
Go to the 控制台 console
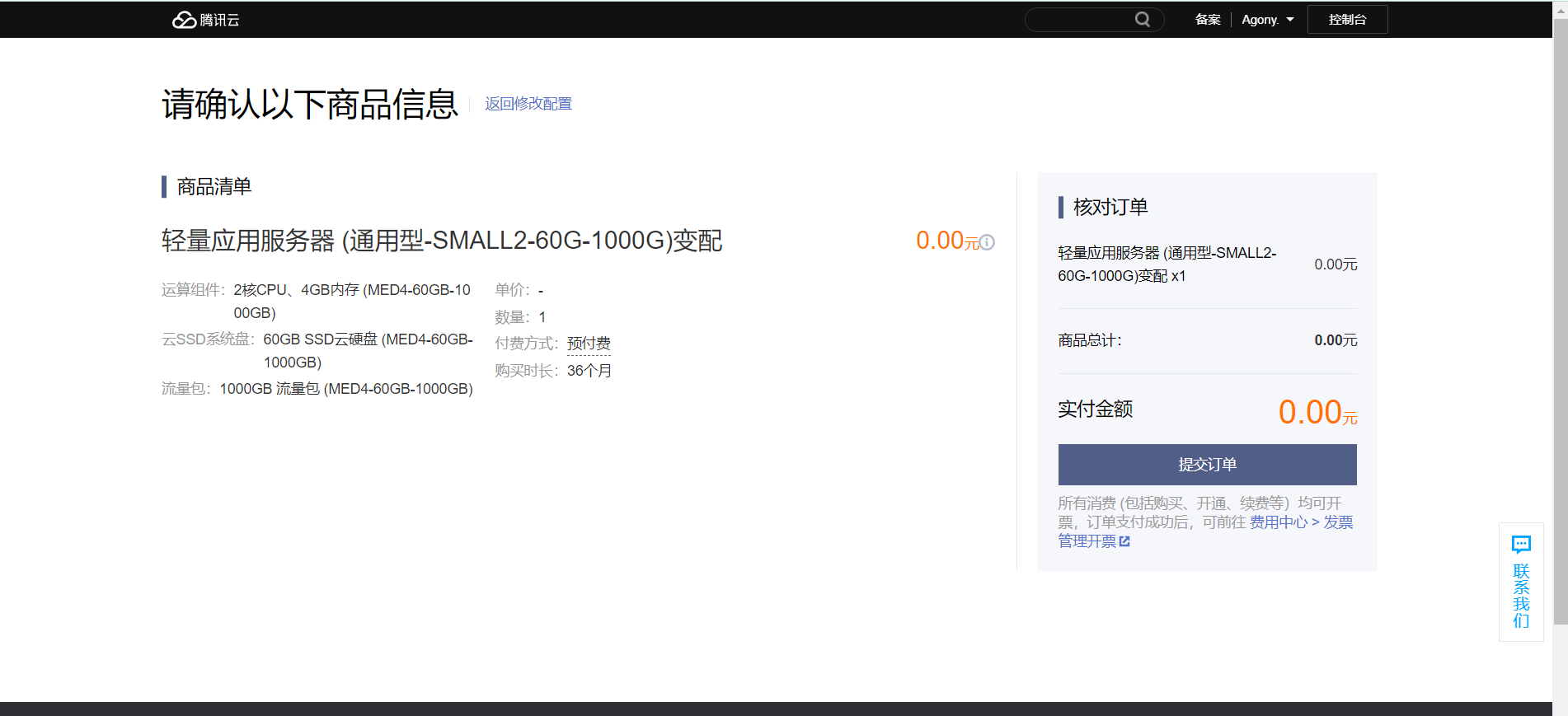[x=1347, y=20]
